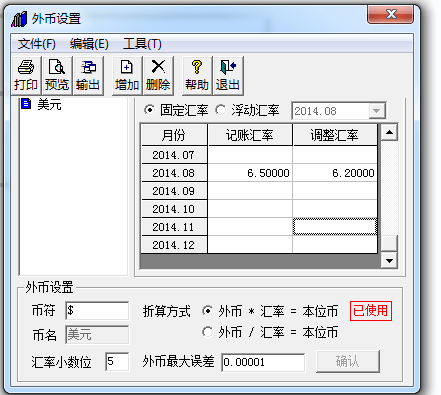Click the 打印 print icon
The height and width of the screenshot is (395, 441).
point(26,76)
